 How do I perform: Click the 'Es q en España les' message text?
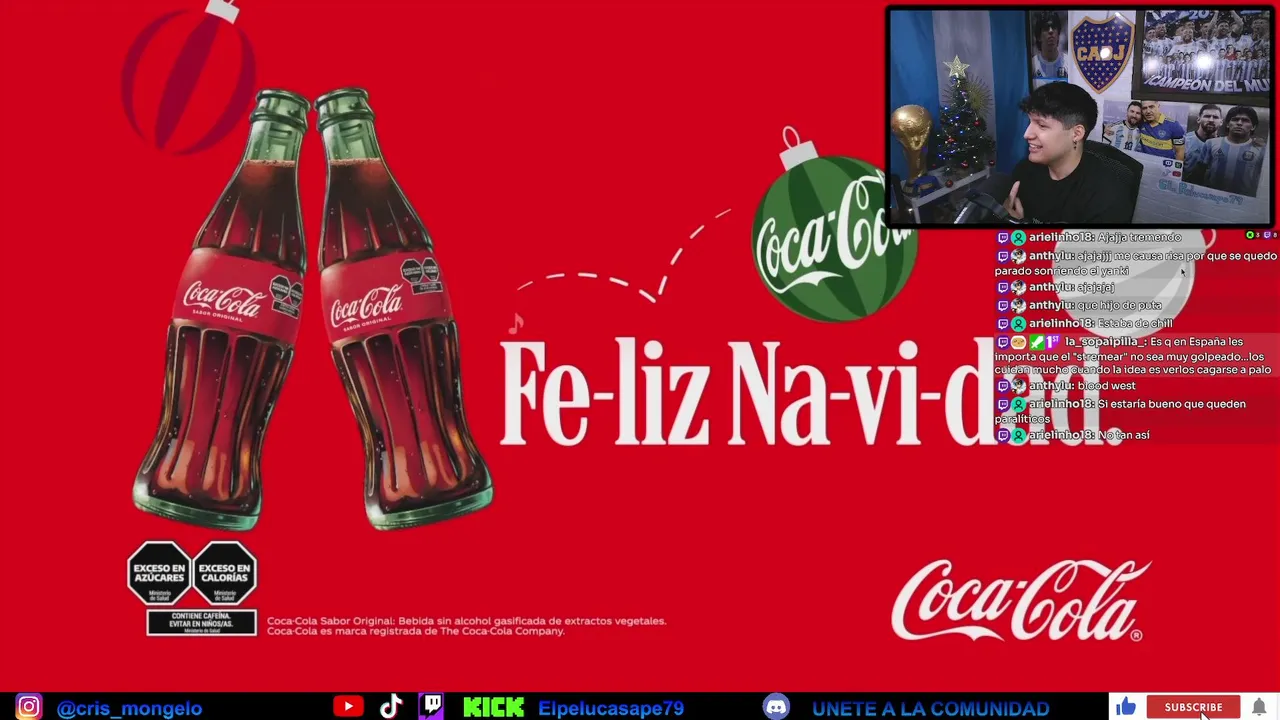pos(1133,356)
